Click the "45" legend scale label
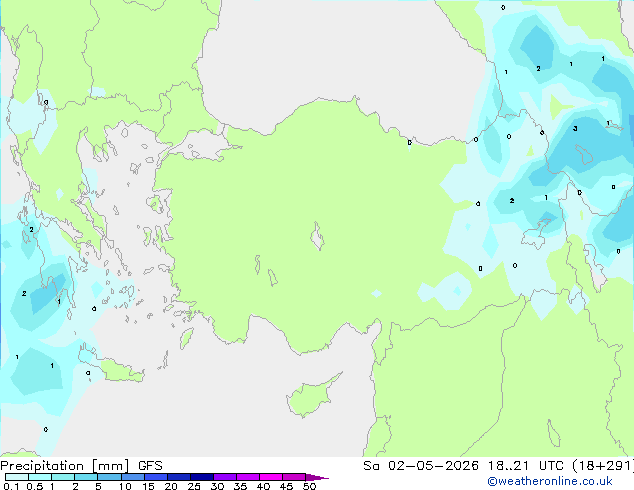Screen dimensions: 634x490 pyautogui.click(x=286, y=486)
